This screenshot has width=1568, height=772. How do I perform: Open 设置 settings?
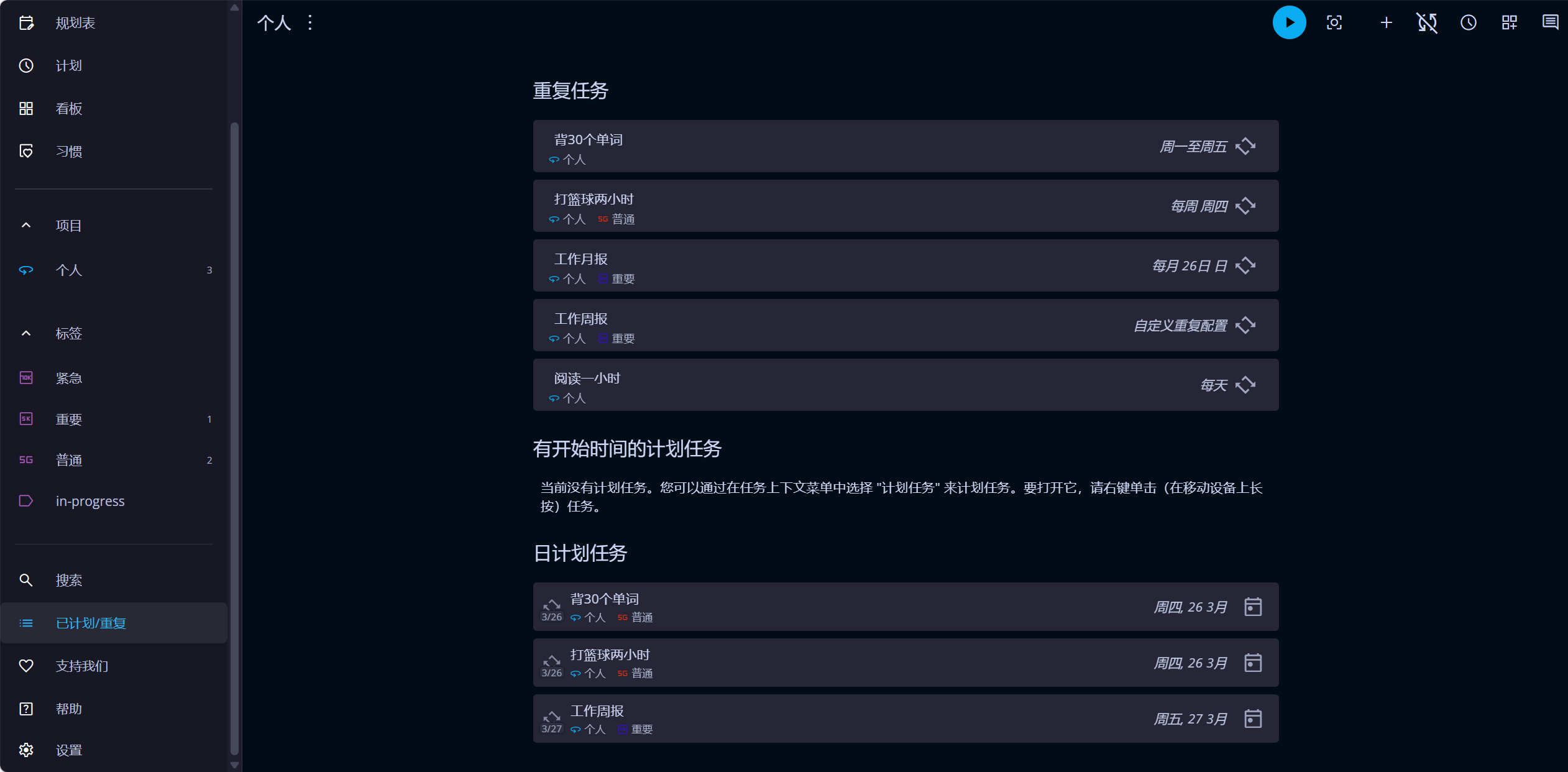[68, 750]
